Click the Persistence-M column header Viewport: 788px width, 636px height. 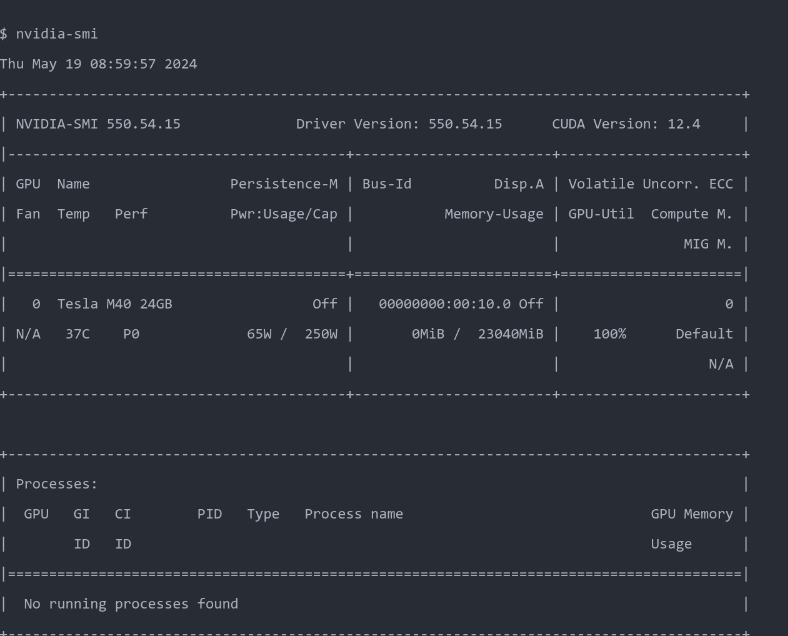pyautogui.click(x=284, y=184)
